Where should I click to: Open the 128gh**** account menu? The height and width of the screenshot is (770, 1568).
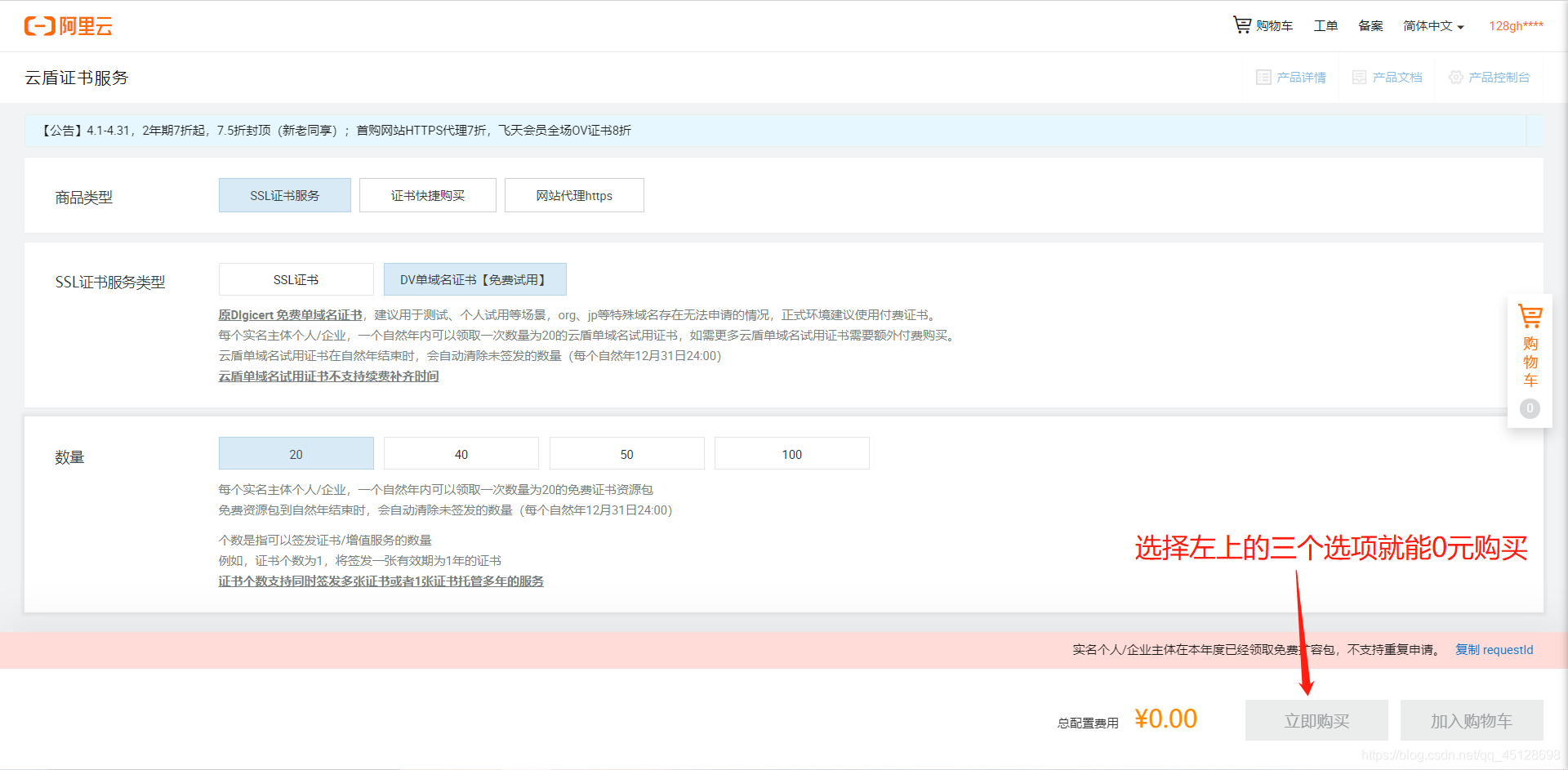(1516, 26)
